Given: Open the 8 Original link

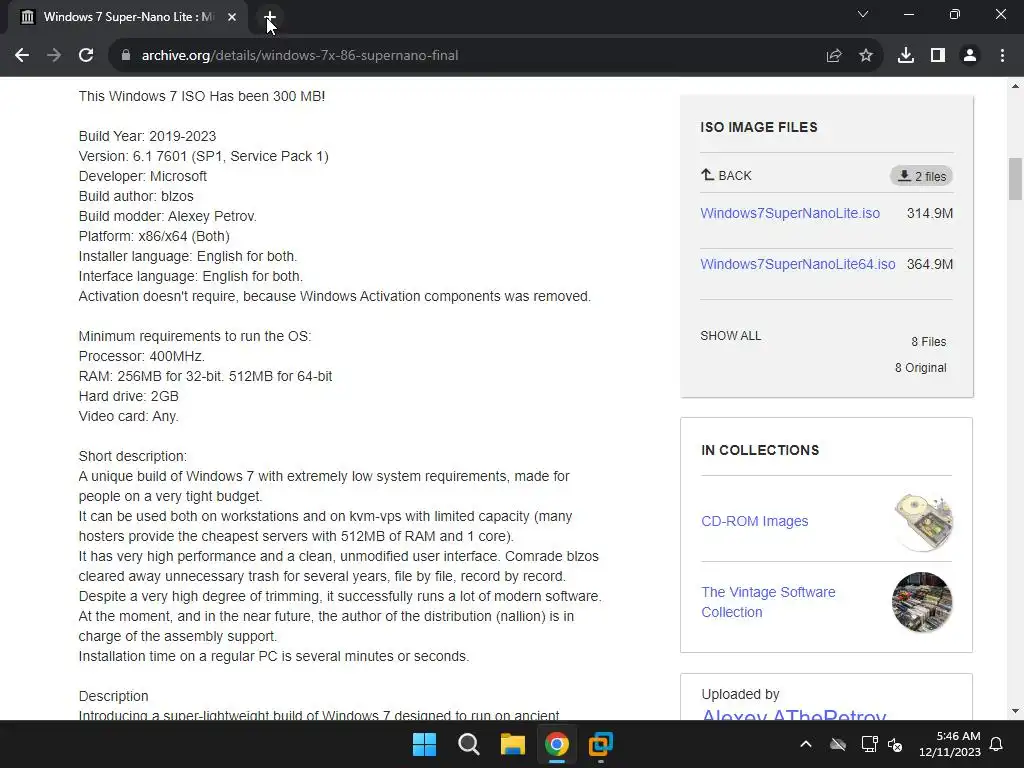Looking at the screenshot, I should (x=920, y=368).
